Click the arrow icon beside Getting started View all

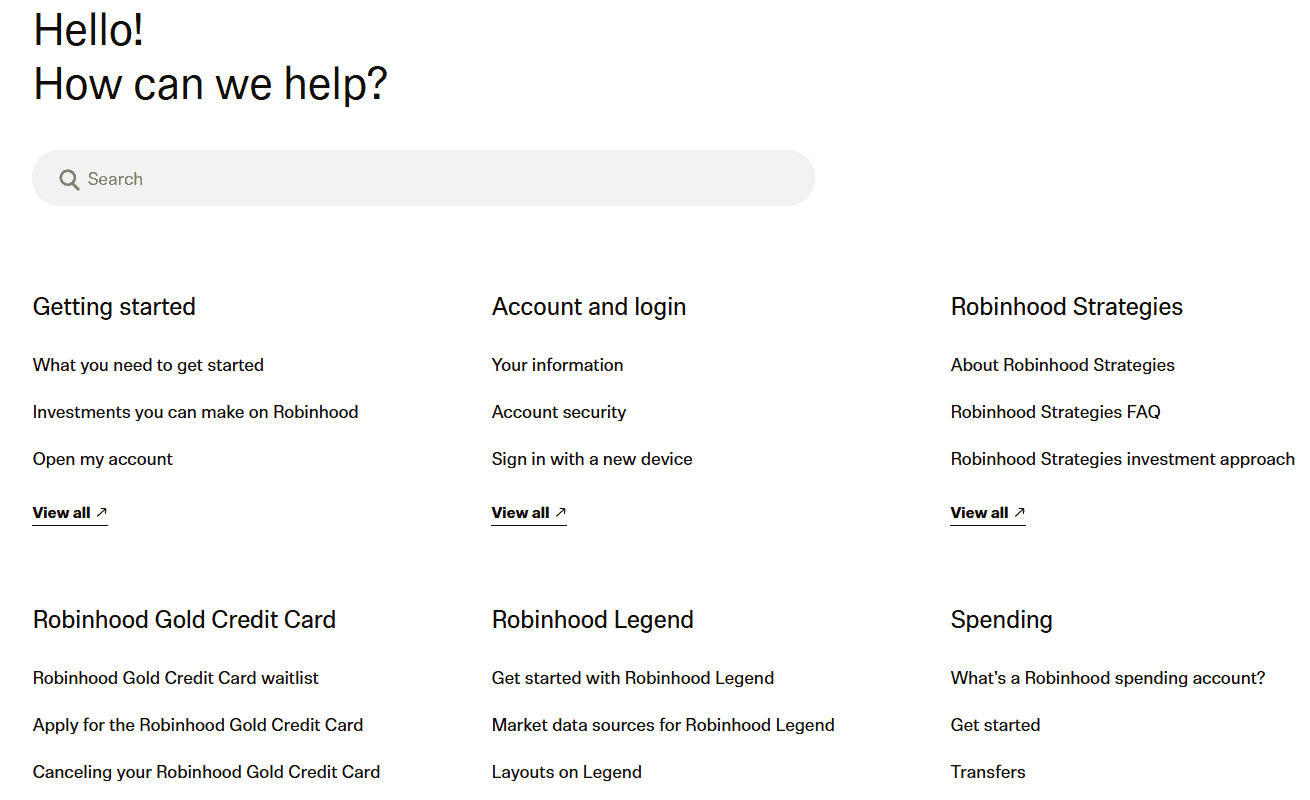[x=101, y=511]
